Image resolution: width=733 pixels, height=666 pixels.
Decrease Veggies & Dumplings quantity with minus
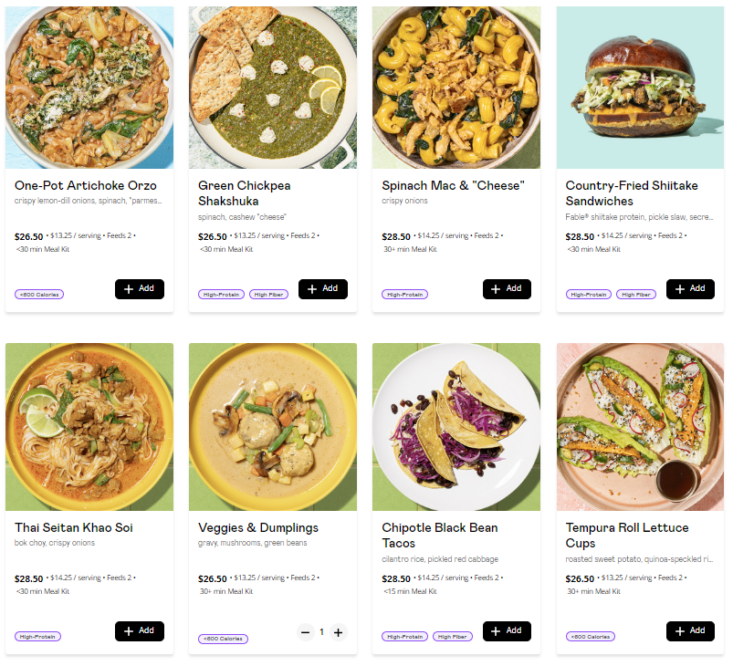(x=305, y=632)
